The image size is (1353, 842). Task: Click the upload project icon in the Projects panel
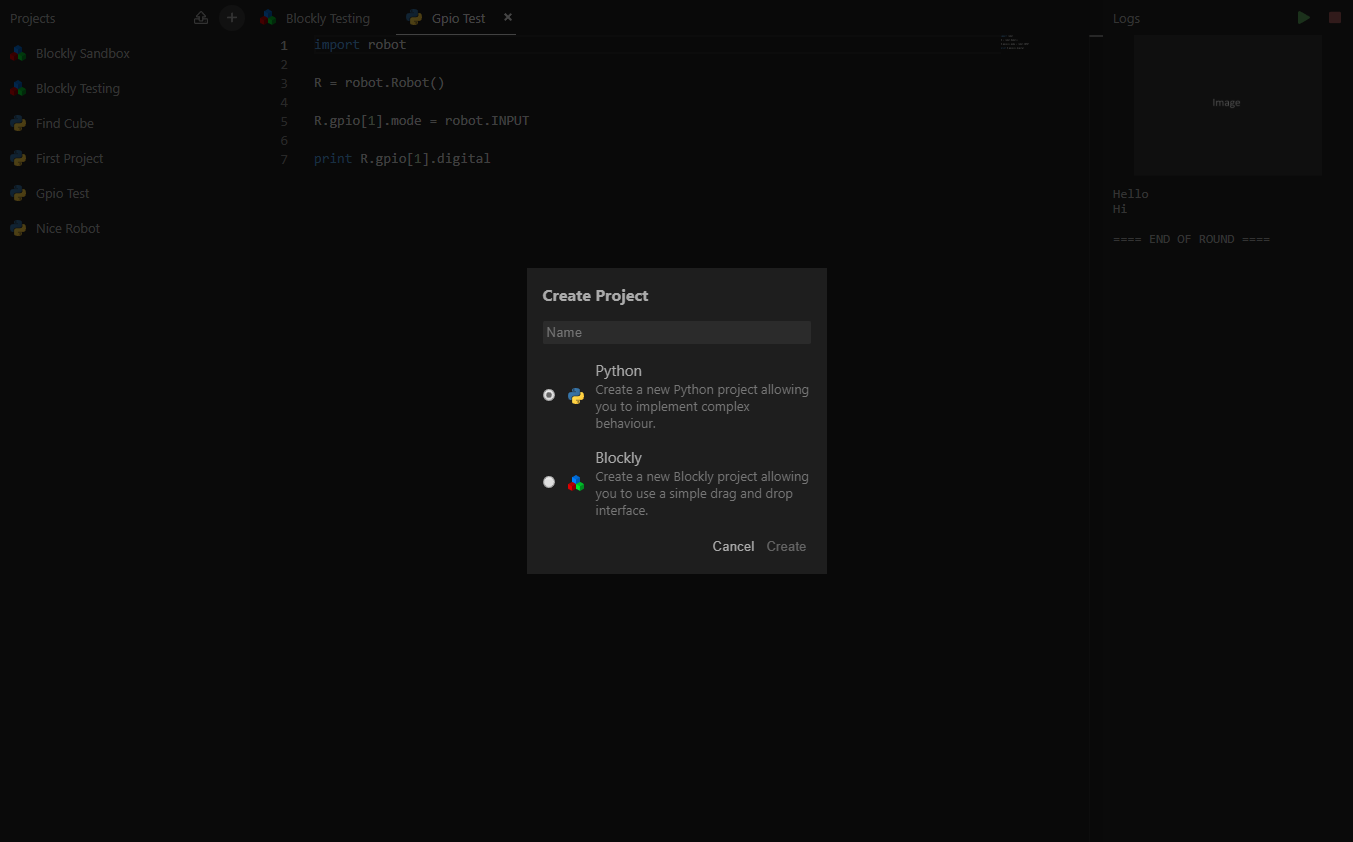tap(201, 17)
